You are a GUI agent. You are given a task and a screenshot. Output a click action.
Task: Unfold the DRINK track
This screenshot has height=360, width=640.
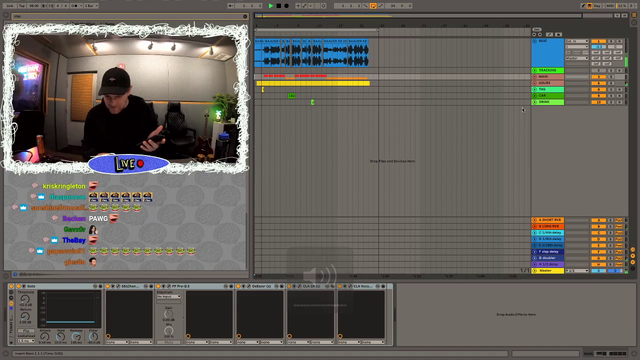pyautogui.click(x=535, y=102)
